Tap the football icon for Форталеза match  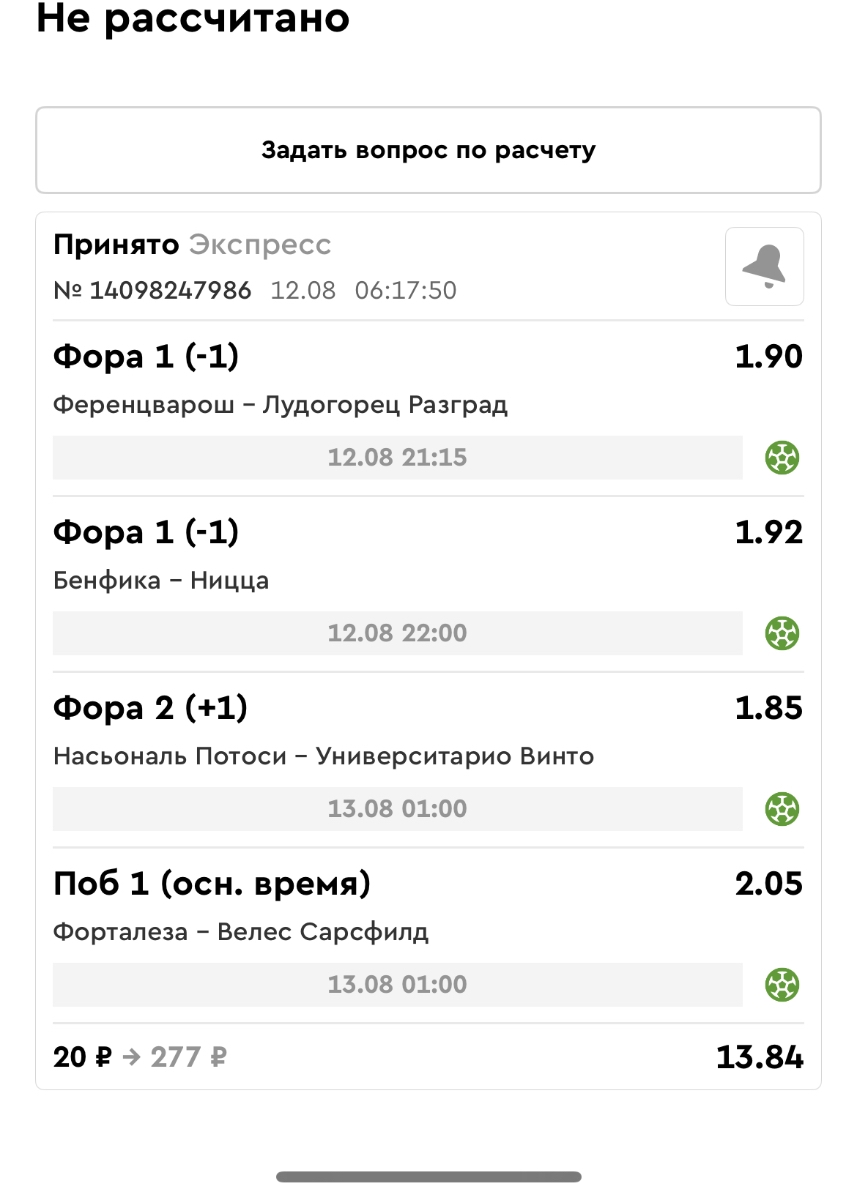(782, 984)
